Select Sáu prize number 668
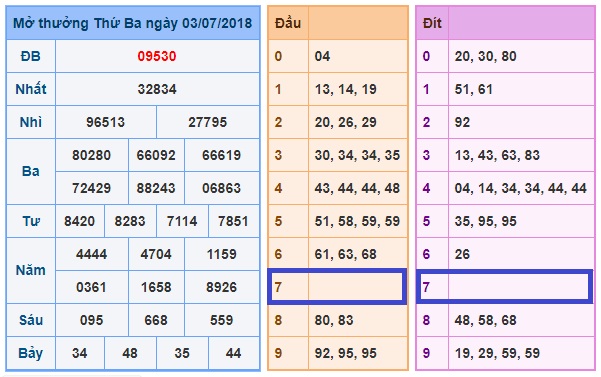 tap(156, 320)
